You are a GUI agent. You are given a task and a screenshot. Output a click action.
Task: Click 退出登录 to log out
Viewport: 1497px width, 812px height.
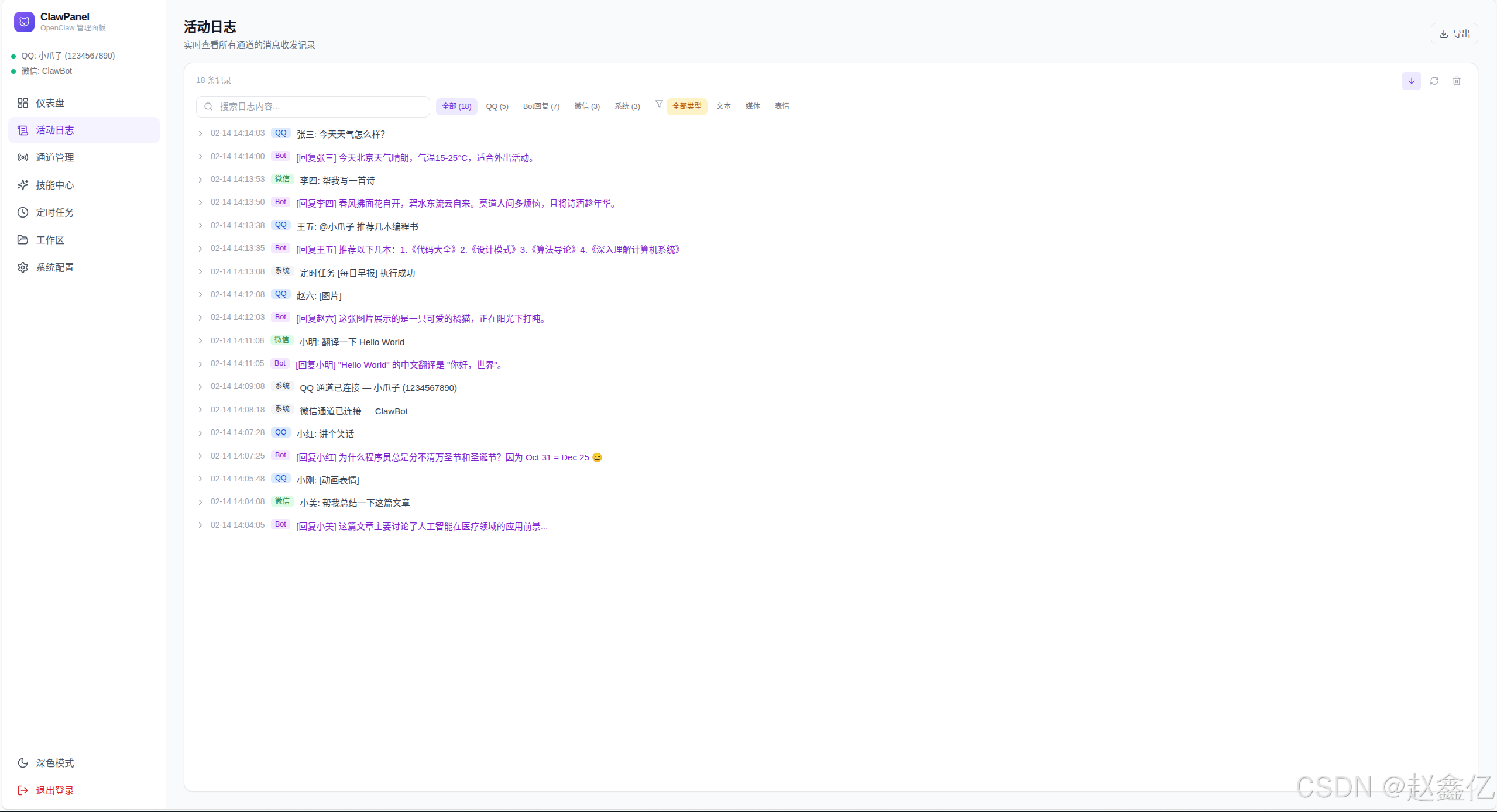click(x=55, y=790)
